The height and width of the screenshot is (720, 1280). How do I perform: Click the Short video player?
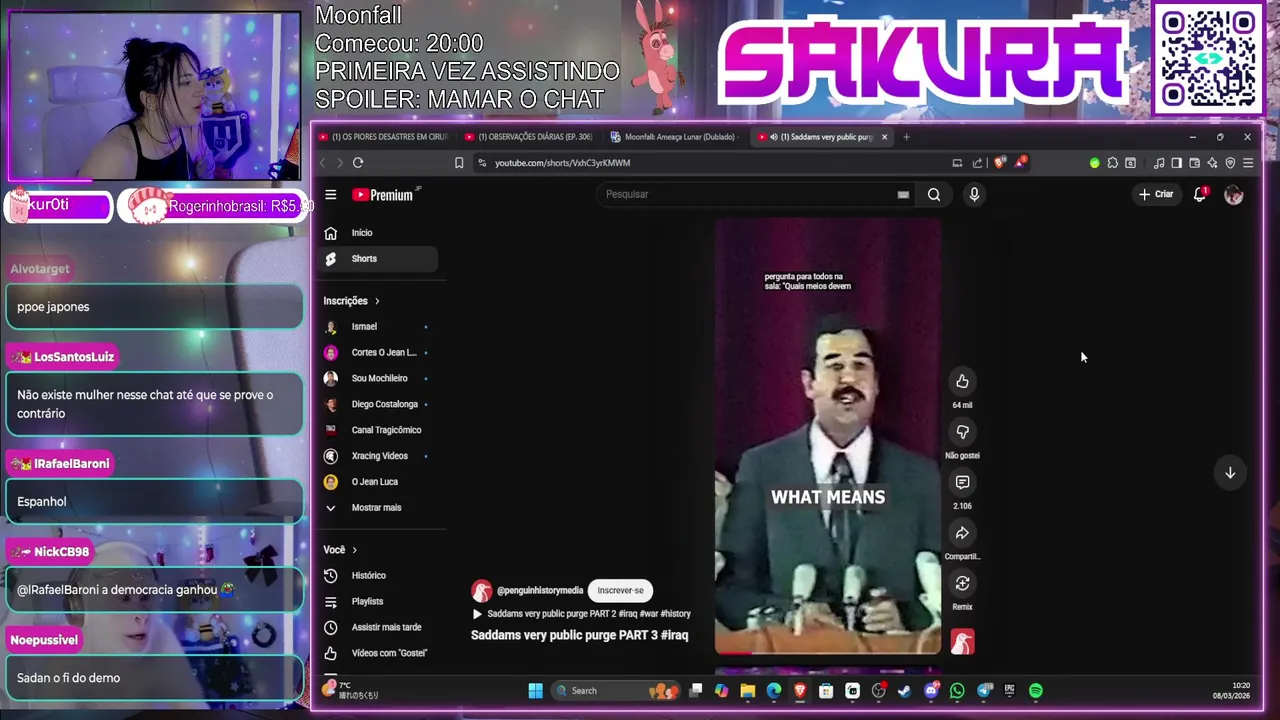828,436
